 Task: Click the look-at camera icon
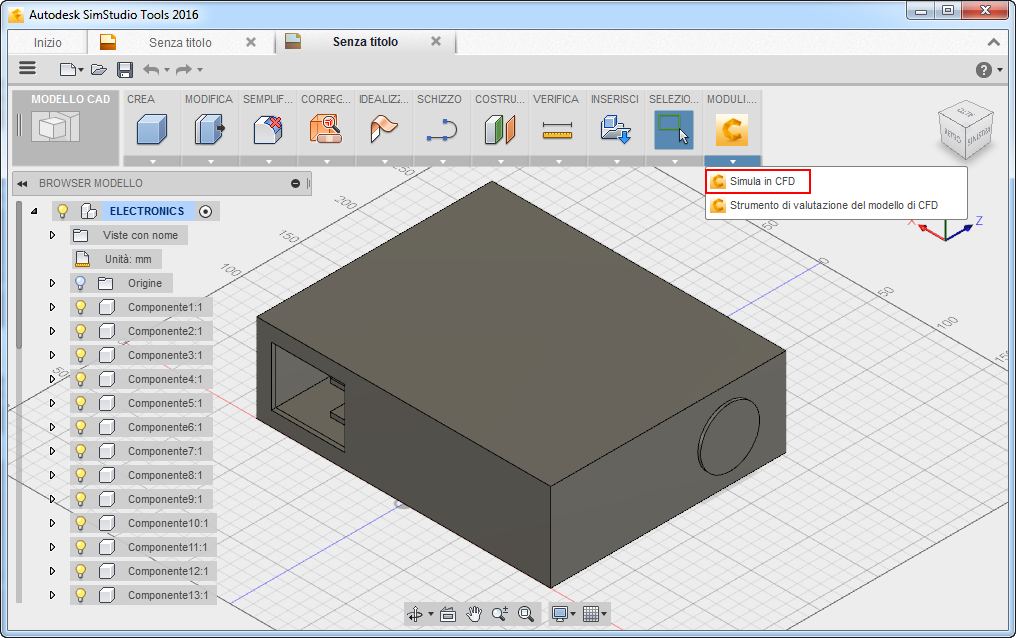point(448,613)
